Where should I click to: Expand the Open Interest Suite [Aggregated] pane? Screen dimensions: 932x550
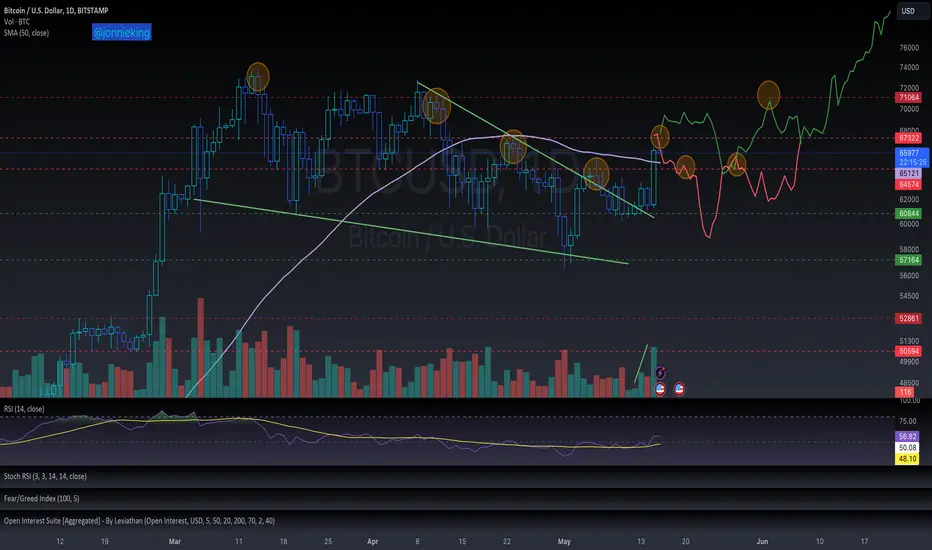[x=139, y=521]
